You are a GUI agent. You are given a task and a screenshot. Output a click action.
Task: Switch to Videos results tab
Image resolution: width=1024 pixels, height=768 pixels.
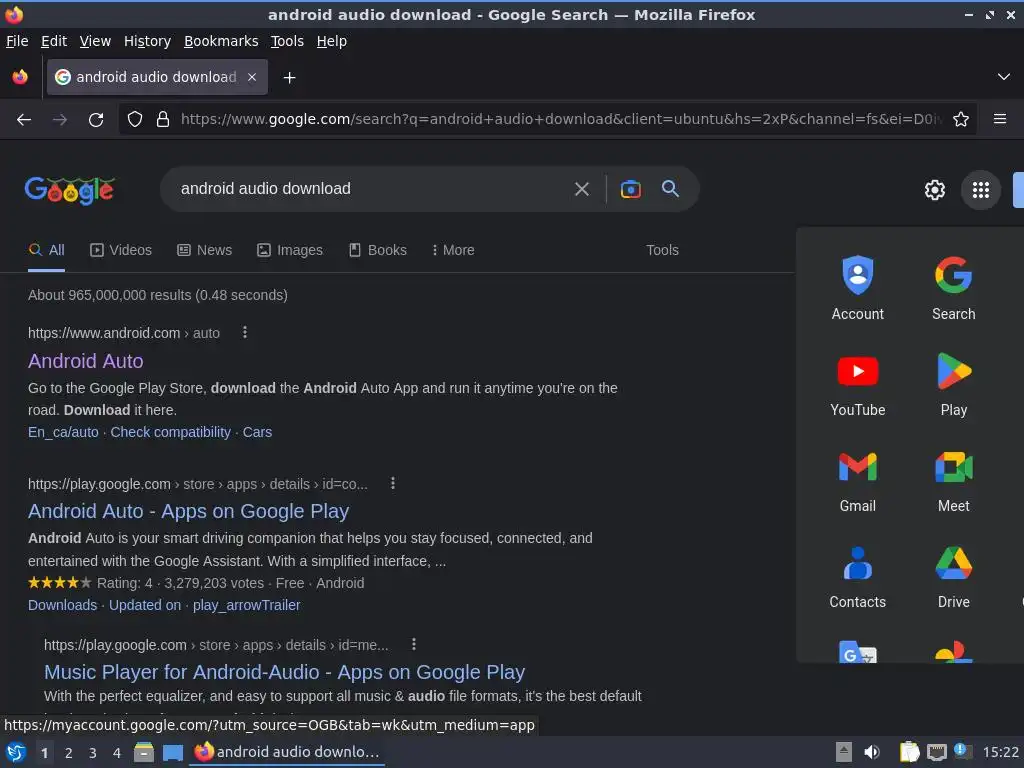click(121, 250)
